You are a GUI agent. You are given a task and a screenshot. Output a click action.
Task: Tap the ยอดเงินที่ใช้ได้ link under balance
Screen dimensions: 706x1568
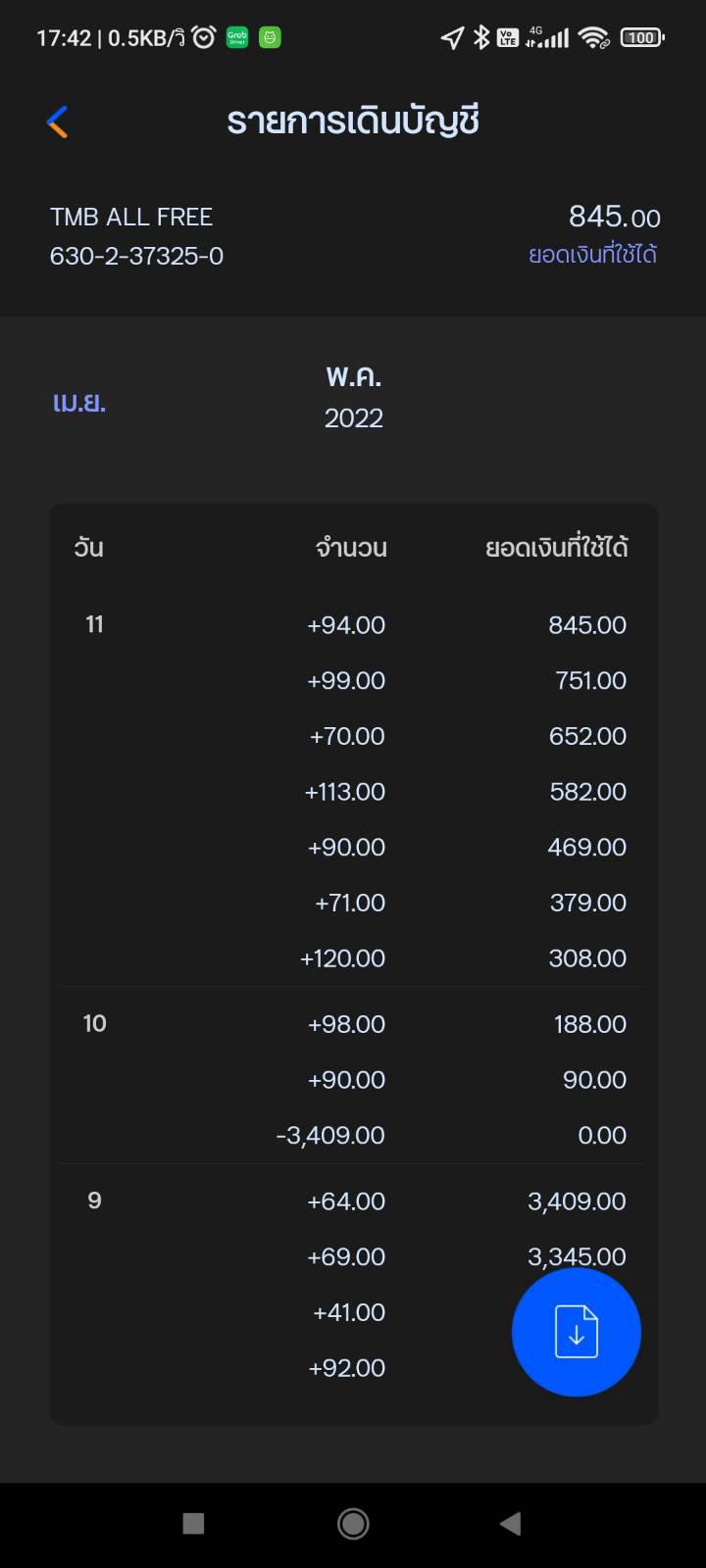pyautogui.click(x=592, y=255)
